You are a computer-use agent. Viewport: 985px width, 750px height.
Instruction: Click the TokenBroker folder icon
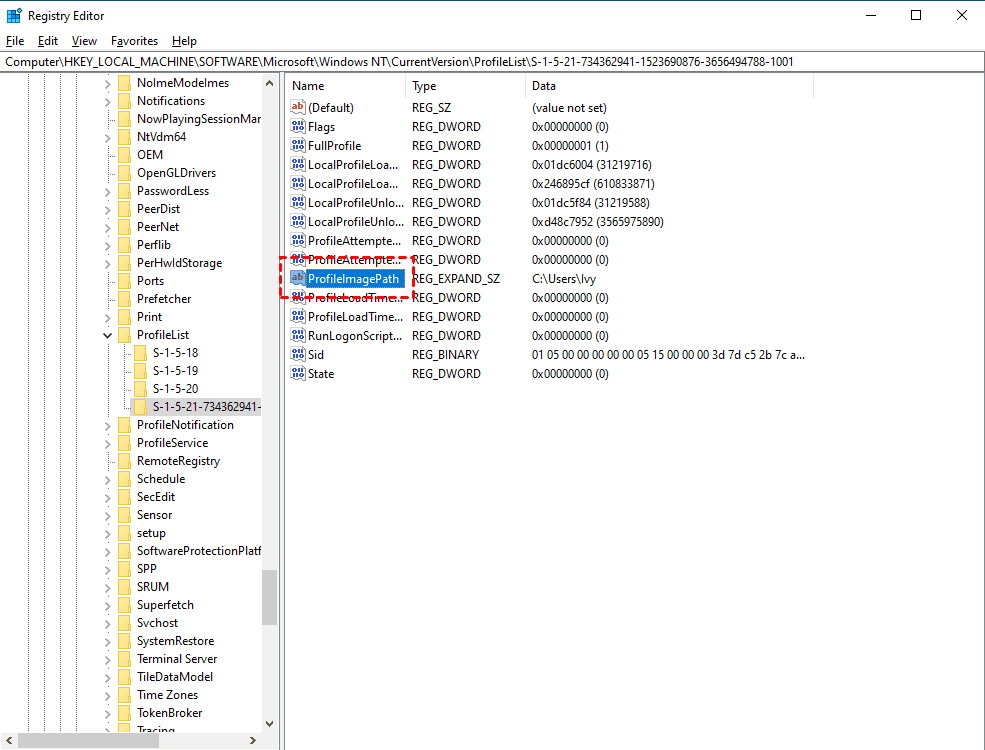[x=124, y=713]
